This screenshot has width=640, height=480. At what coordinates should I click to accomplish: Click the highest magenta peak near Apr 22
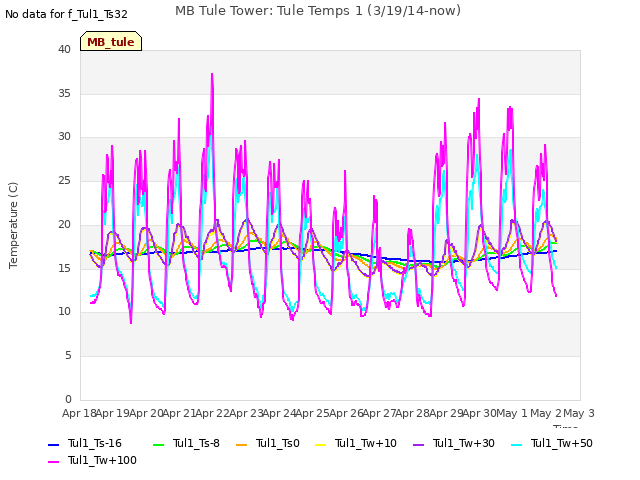click(212, 74)
